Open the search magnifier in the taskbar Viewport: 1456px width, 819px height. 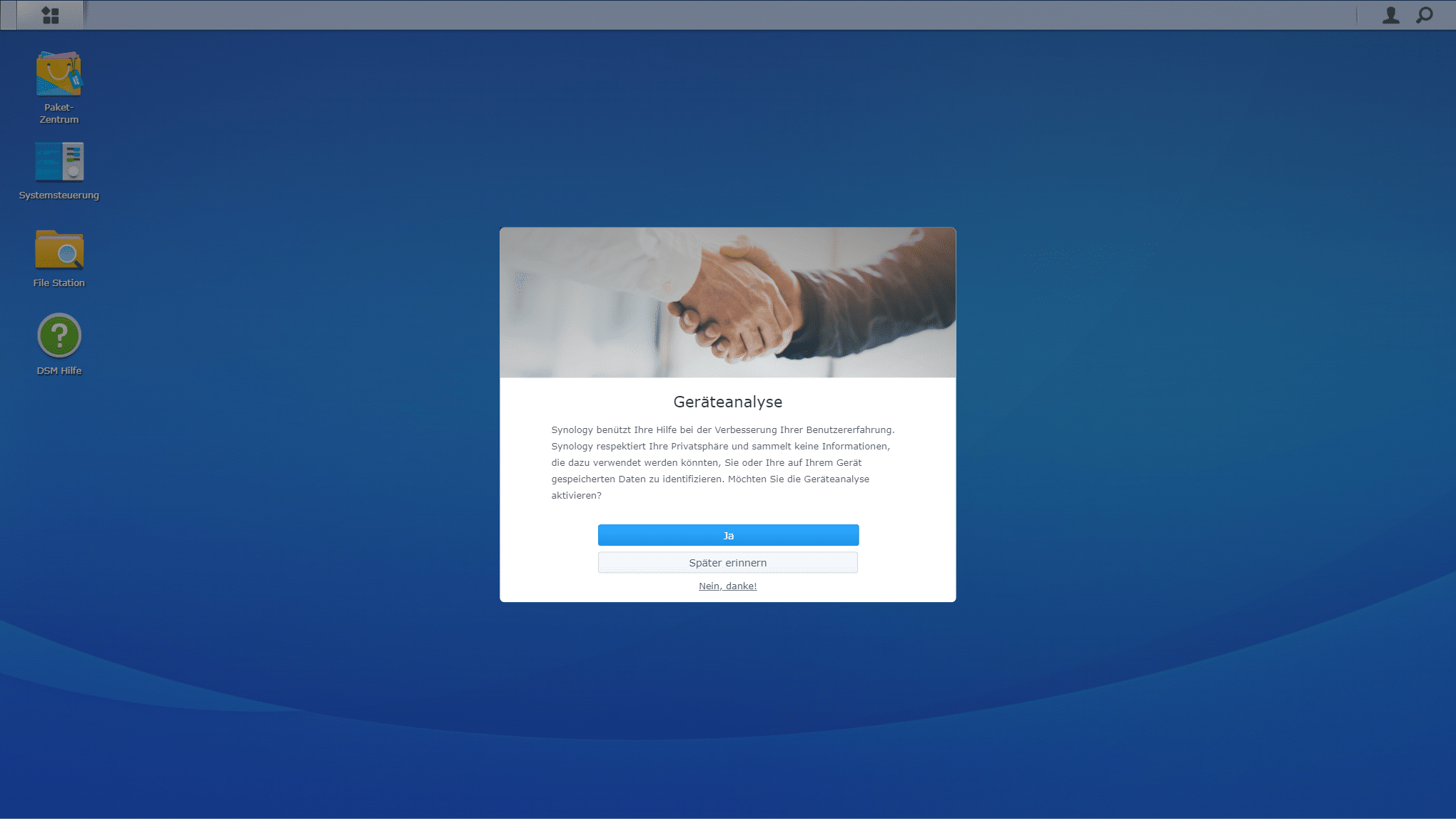[x=1425, y=15]
